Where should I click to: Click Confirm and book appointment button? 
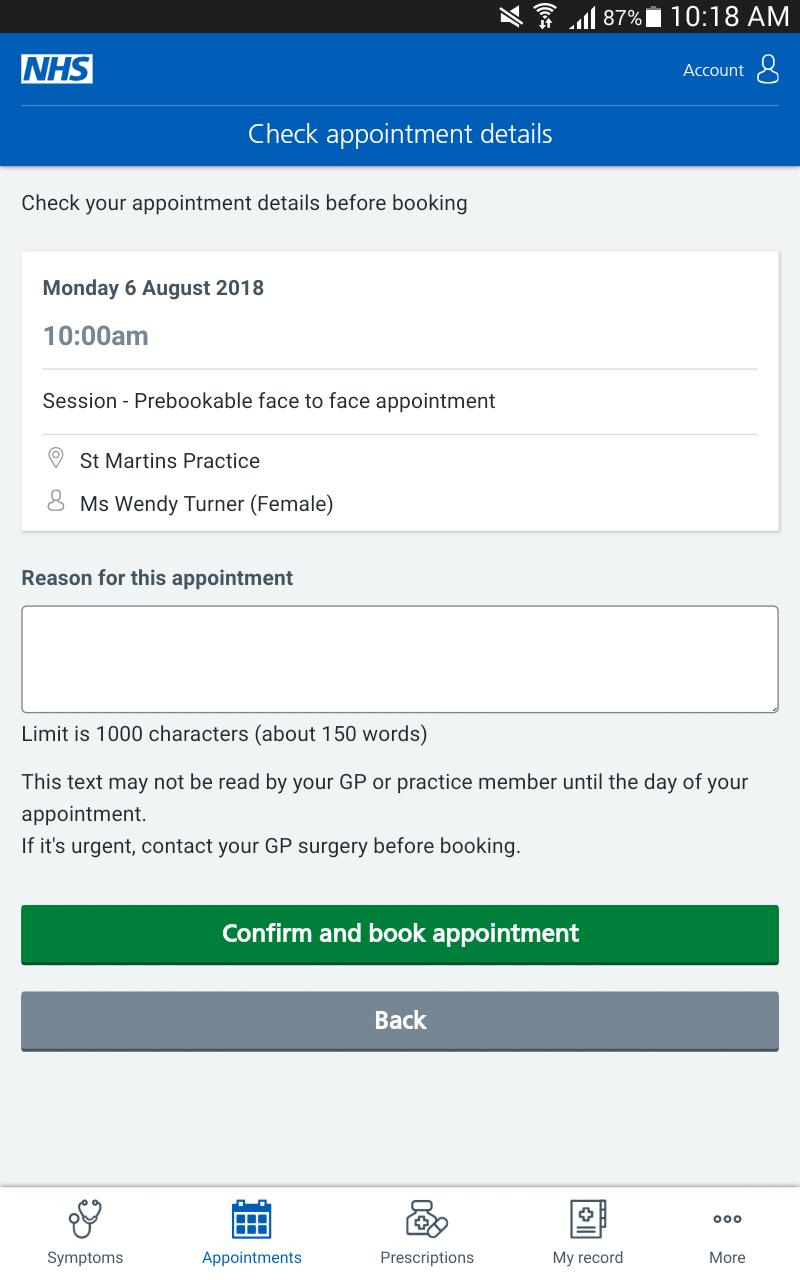pos(400,934)
